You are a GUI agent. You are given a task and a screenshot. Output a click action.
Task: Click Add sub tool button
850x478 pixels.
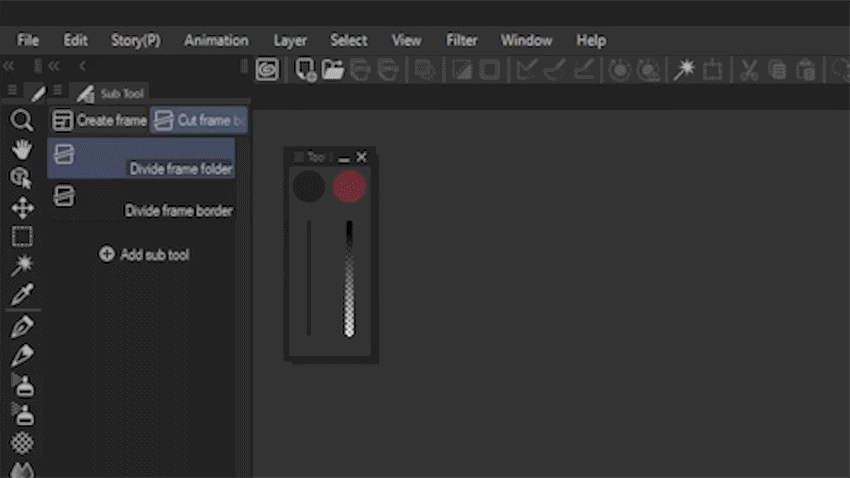tap(144, 254)
